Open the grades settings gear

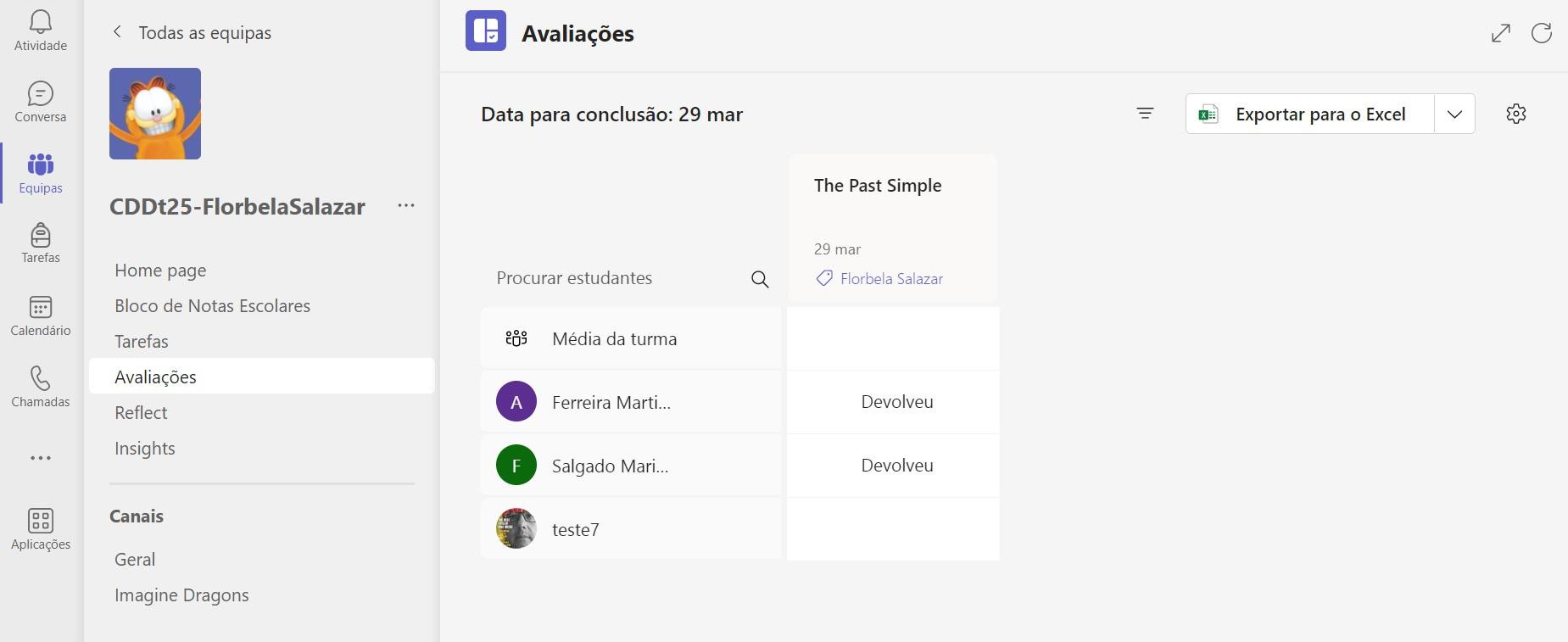1516,114
